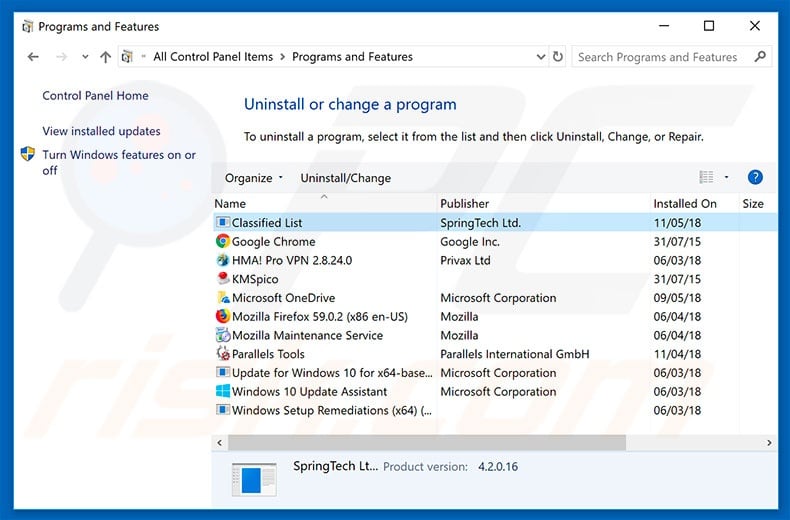This screenshot has height=520, width=790.
Task: Select Google Chrome program name
Action: (x=274, y=241)
